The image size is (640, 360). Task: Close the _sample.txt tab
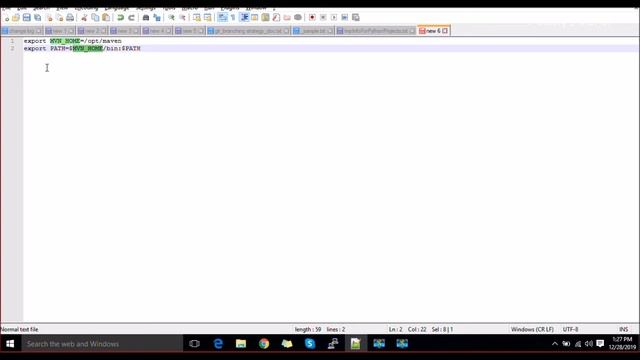(x=330, y=31)
